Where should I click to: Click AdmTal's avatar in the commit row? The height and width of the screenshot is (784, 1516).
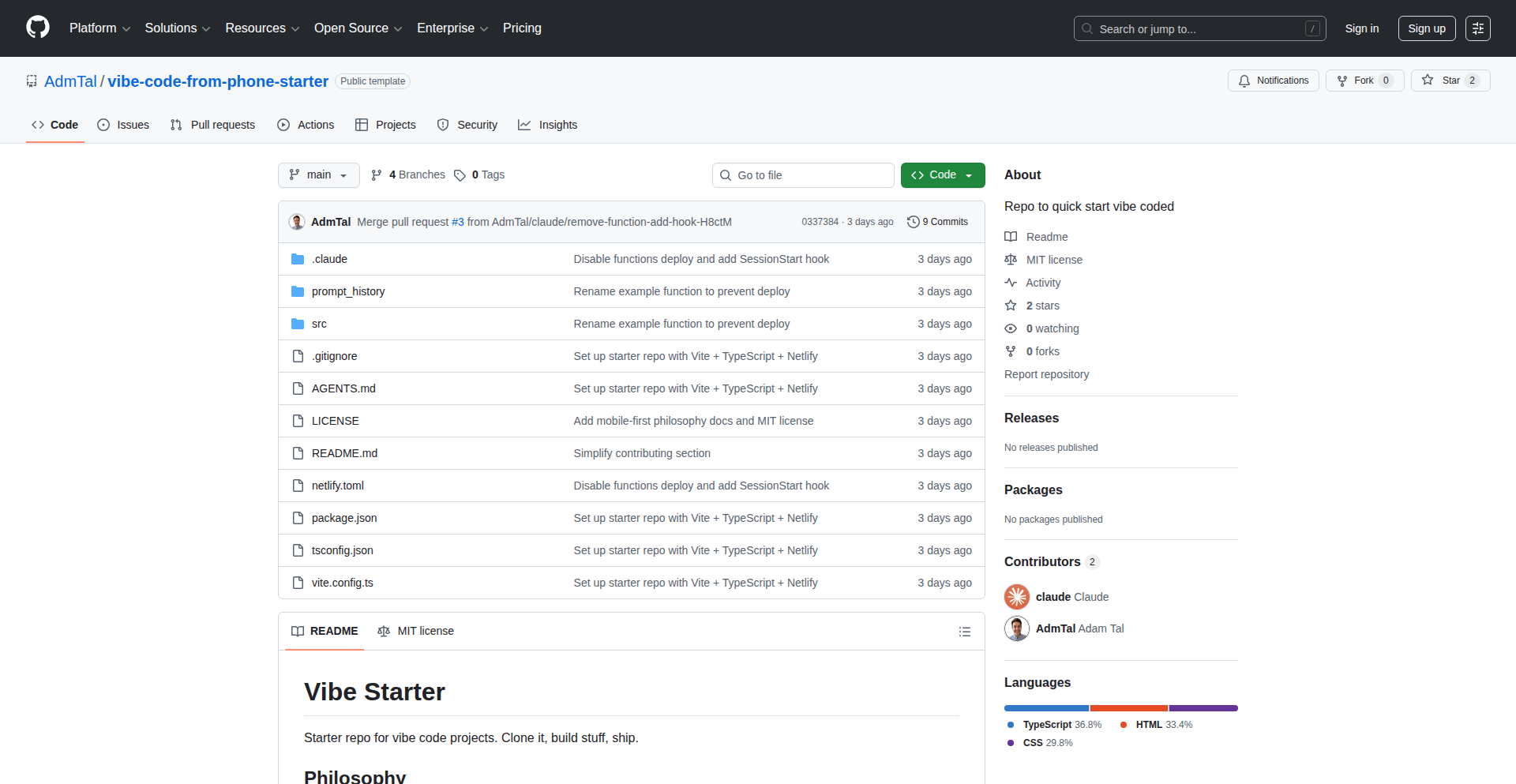point(297,222)
